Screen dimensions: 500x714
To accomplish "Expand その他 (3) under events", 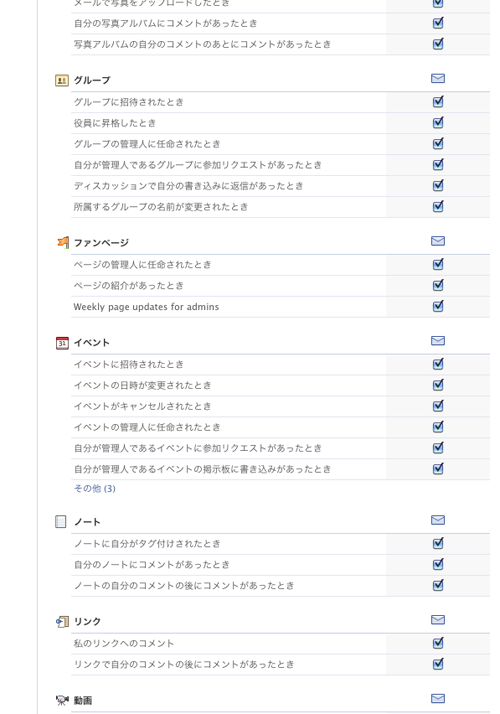I will click(x=95, y=489).
